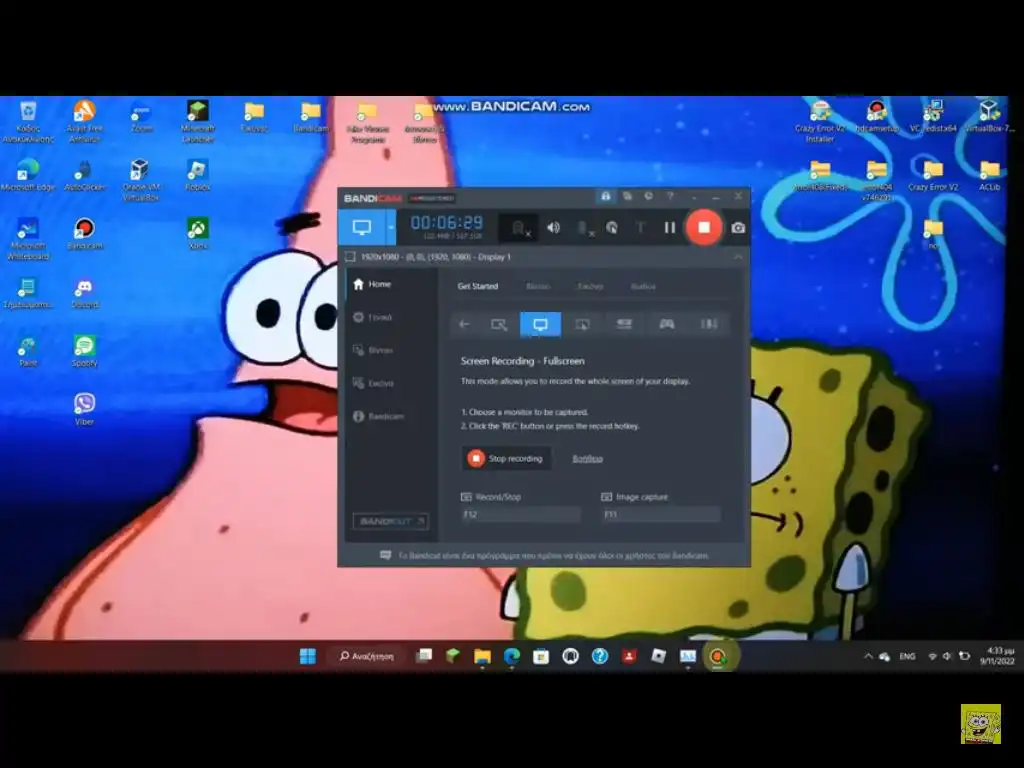Open Microsoft Store from the taskbar
The image size is (1024, 768).
coord(541,656)
